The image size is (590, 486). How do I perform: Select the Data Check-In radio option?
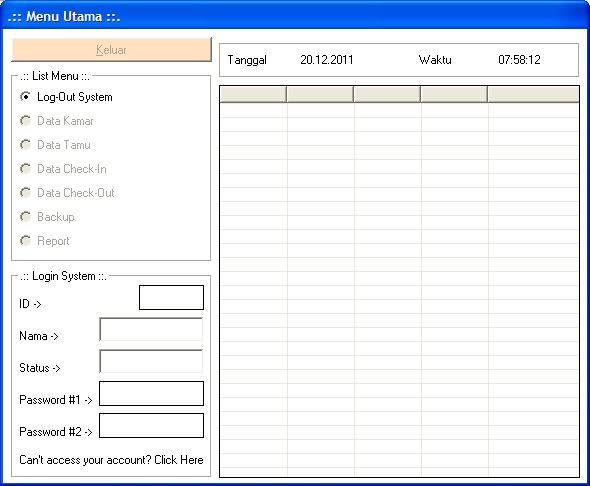point(63,169)
